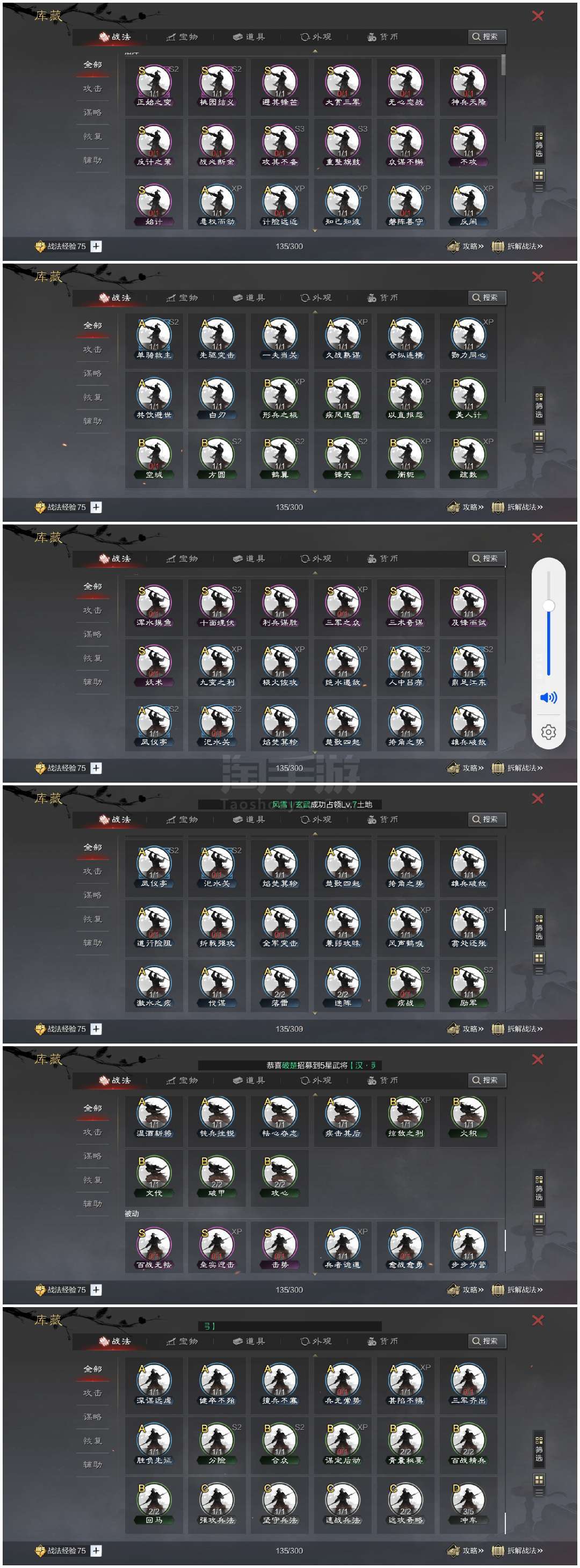The height and width of the screenshot is (1568, 580).
Task: Pick the 白刃 tactic icon
Action: [217, 399]
